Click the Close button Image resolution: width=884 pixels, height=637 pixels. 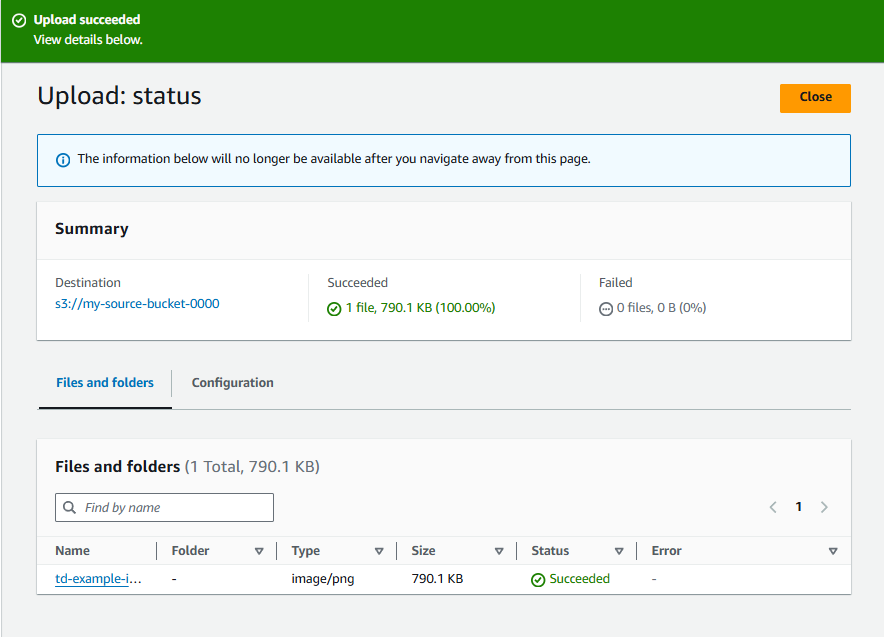815,98
